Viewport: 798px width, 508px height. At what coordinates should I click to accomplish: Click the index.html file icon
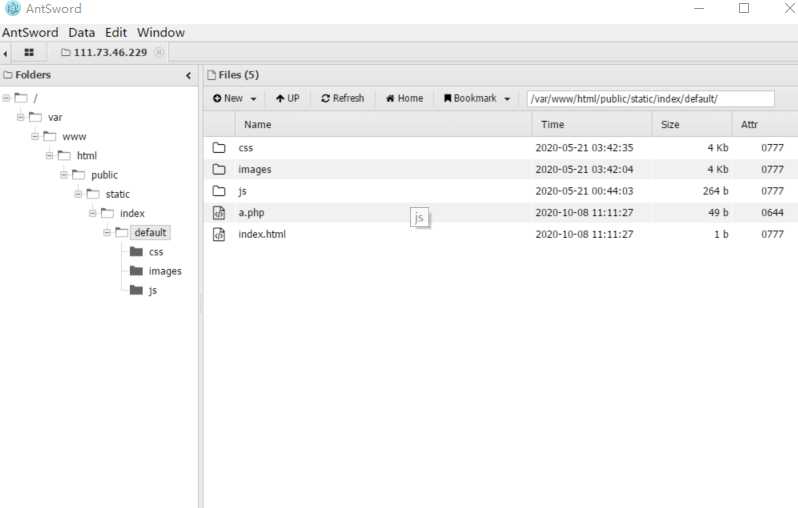[219, 234]
